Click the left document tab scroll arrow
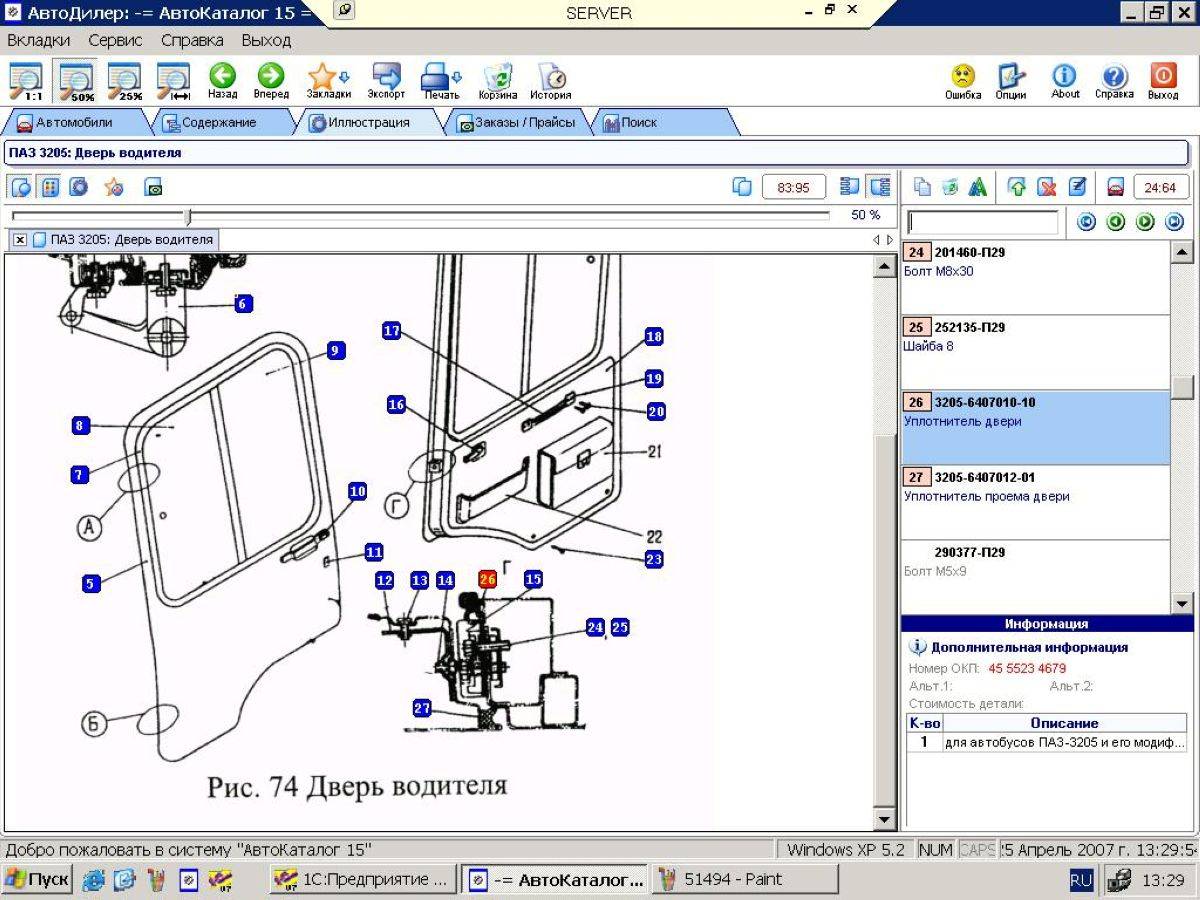Screen dimensions: 1200x900 877,240
